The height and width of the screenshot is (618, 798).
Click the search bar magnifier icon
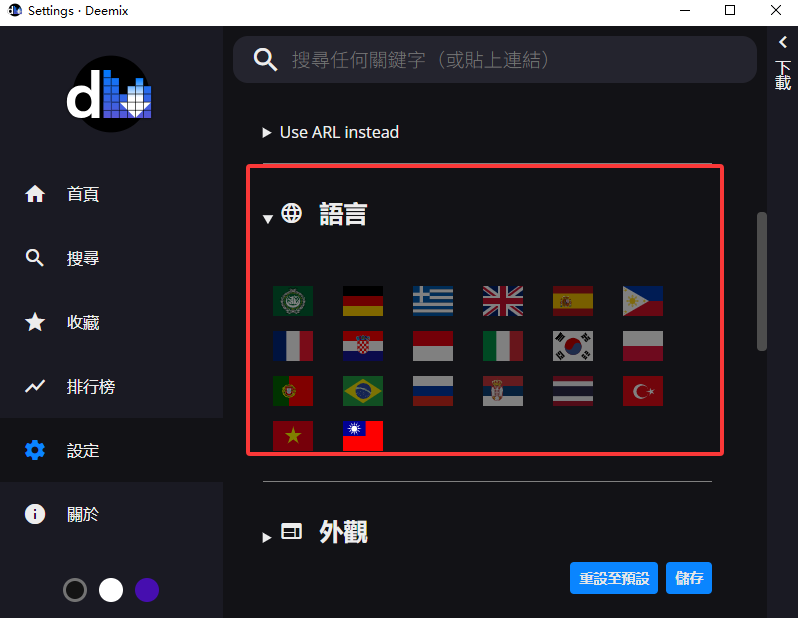tap(265, 60)
